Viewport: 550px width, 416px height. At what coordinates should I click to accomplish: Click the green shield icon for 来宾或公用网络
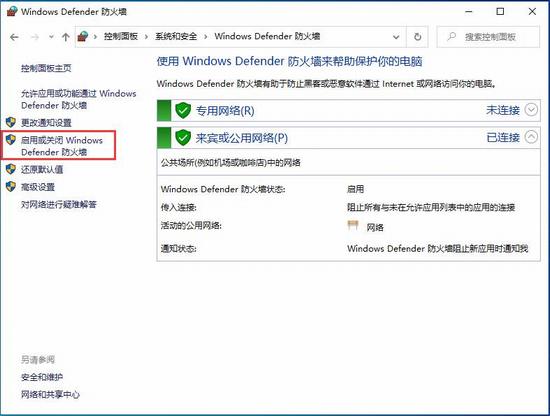point(183,137)
